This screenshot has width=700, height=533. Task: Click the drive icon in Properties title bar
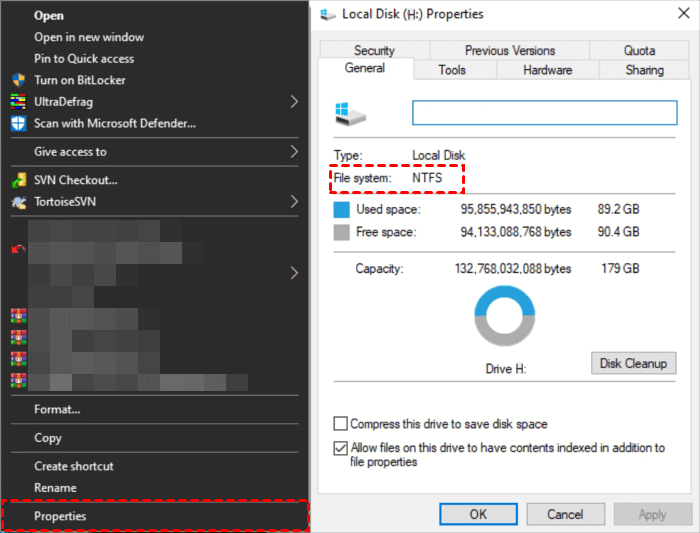(x=328, y=14)
